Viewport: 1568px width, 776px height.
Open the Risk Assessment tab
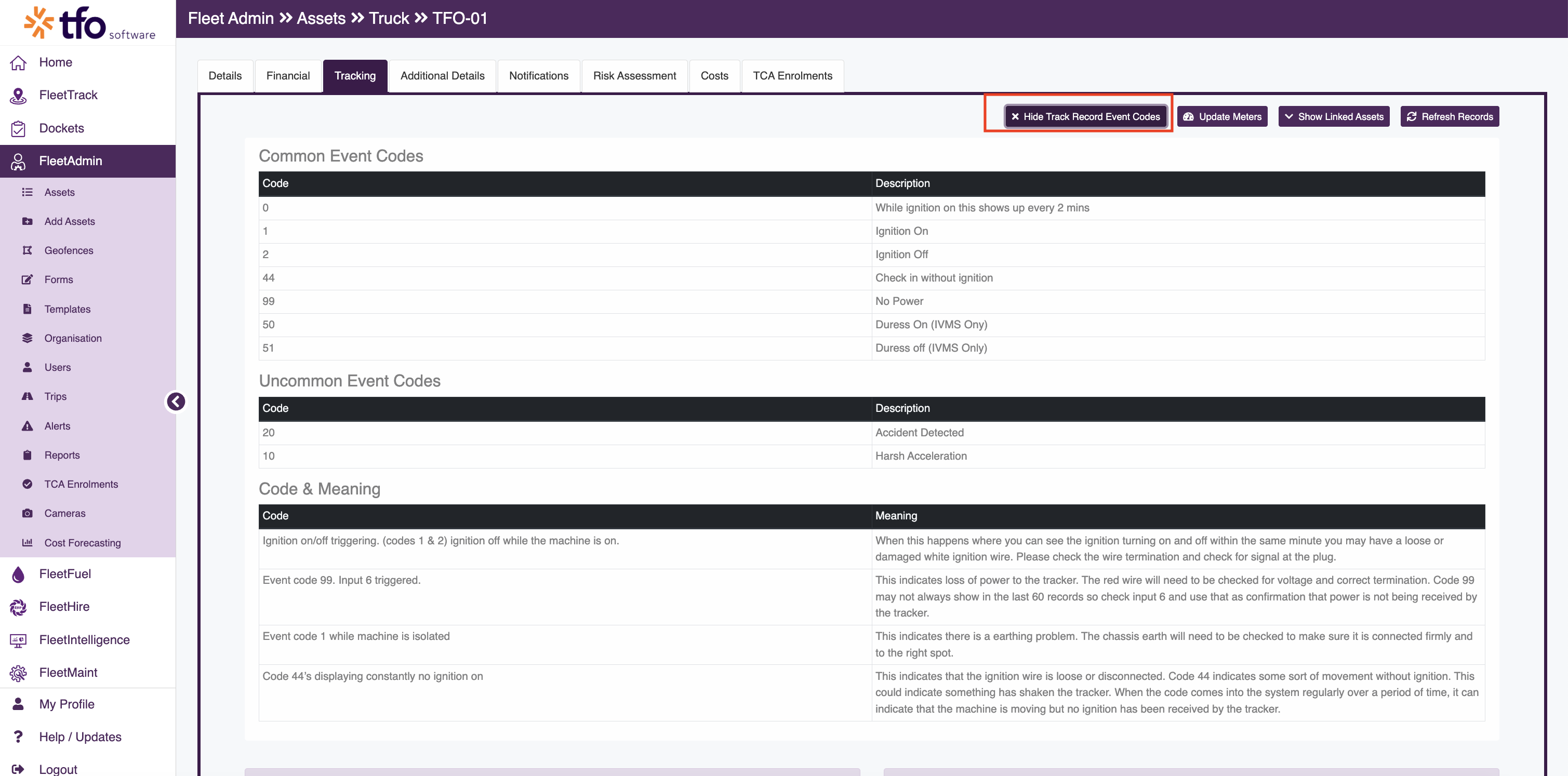point(634,75)
